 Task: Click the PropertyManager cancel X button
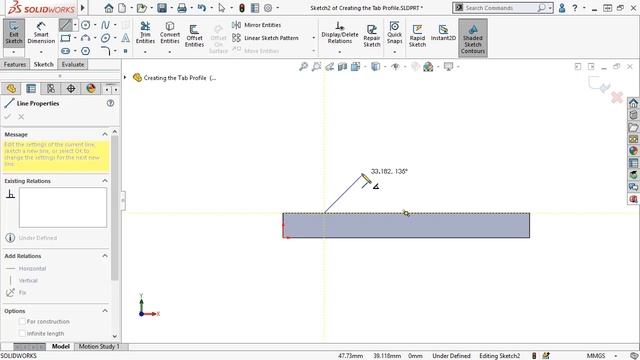click(x=21, y=117)
